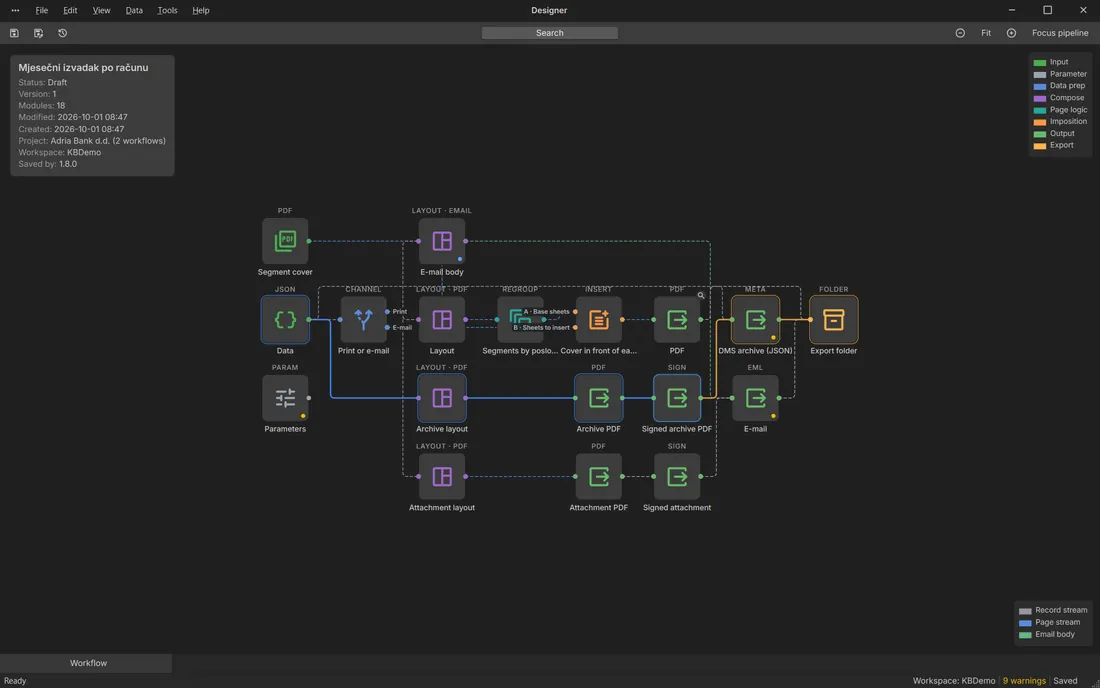This screenshot has height=688, width=1100.
Task: Click the "Workspace: KBDemo" status bar text
Action: click(x=954, y=681)
